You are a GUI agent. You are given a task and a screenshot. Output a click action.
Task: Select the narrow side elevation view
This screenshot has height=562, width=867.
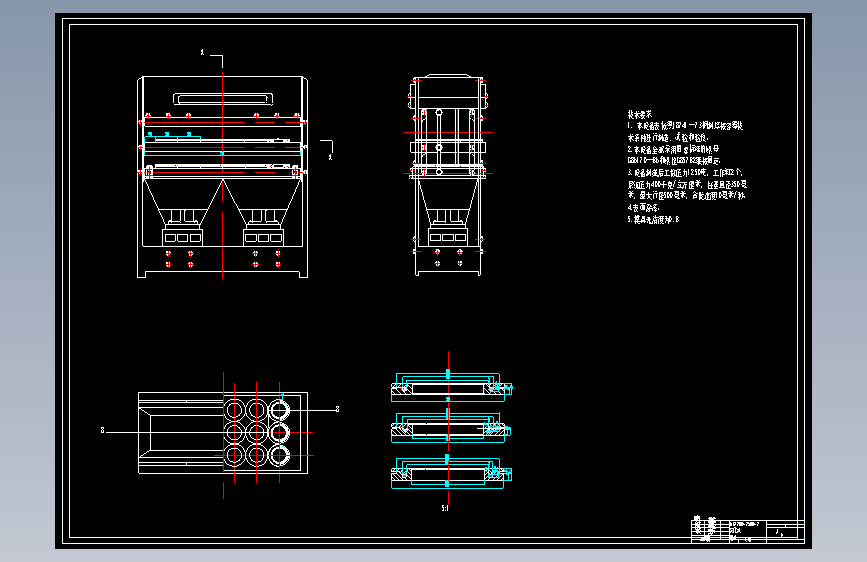(448, 175)
